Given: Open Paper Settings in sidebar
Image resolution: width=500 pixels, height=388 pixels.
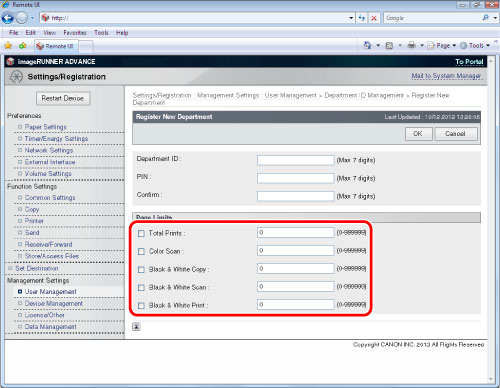Looking at the screenshot, I should [x=46, y=127].
